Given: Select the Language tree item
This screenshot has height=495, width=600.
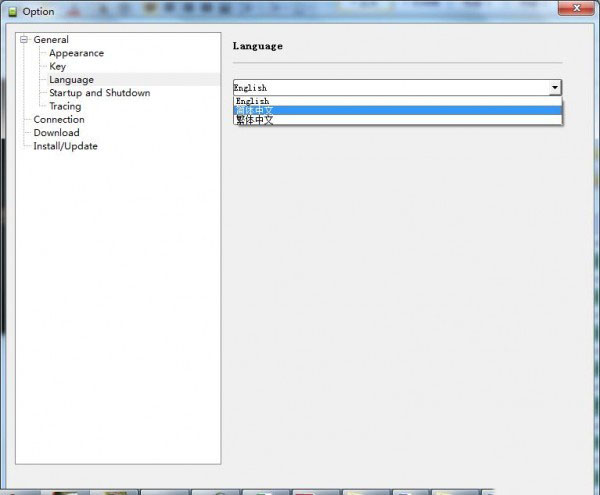Looking at the screenshot, I should [x=72, y=80].
